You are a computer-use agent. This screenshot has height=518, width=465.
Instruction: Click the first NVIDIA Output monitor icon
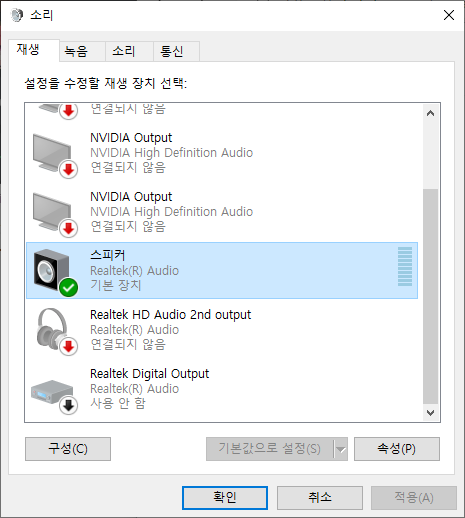pyautogui.click(x=54, y=155)
